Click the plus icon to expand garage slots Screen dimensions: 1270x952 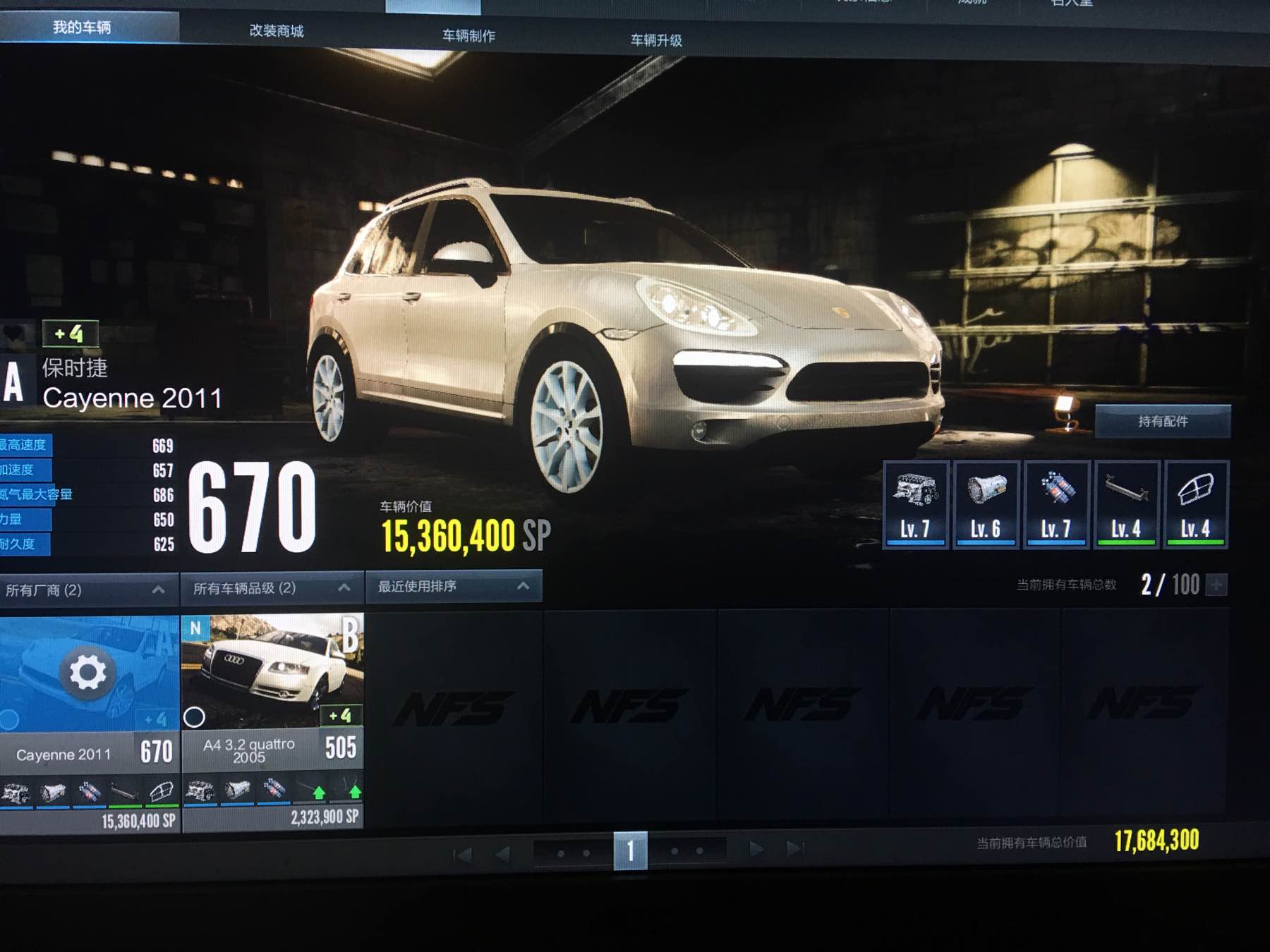coord(1216,585)
